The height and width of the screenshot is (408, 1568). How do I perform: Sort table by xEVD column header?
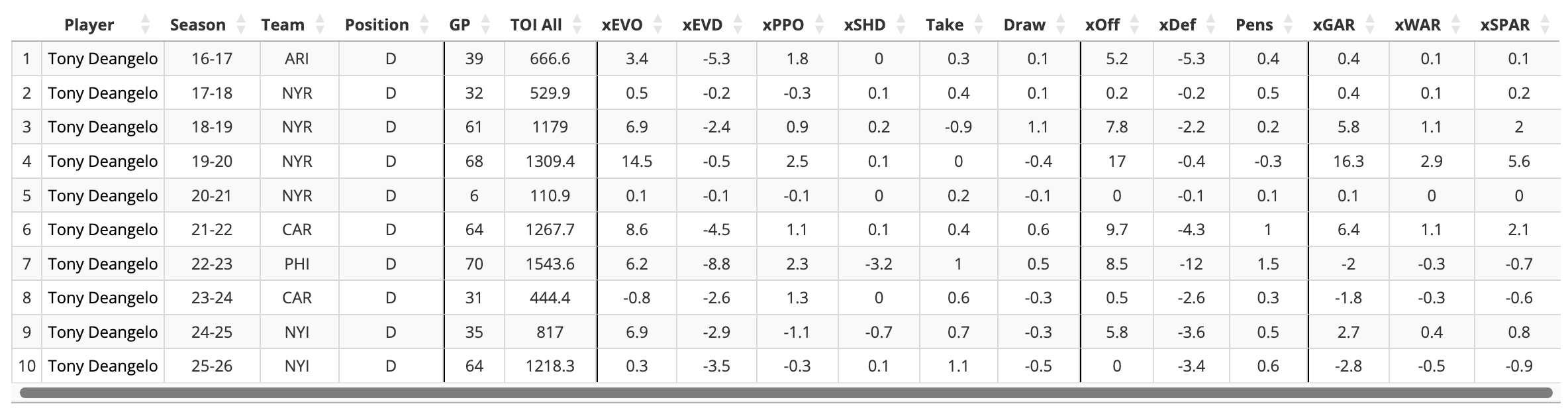[x=703, y=25]
